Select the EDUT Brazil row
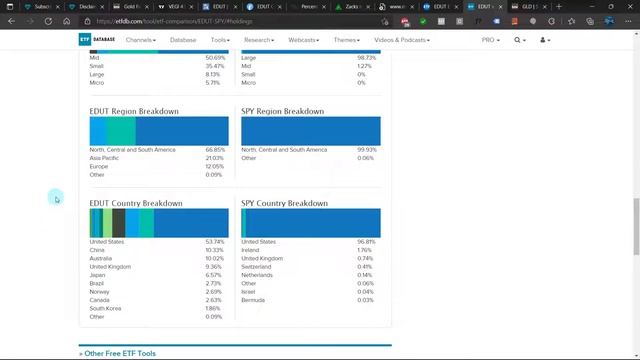 click(x=157, y=283)
